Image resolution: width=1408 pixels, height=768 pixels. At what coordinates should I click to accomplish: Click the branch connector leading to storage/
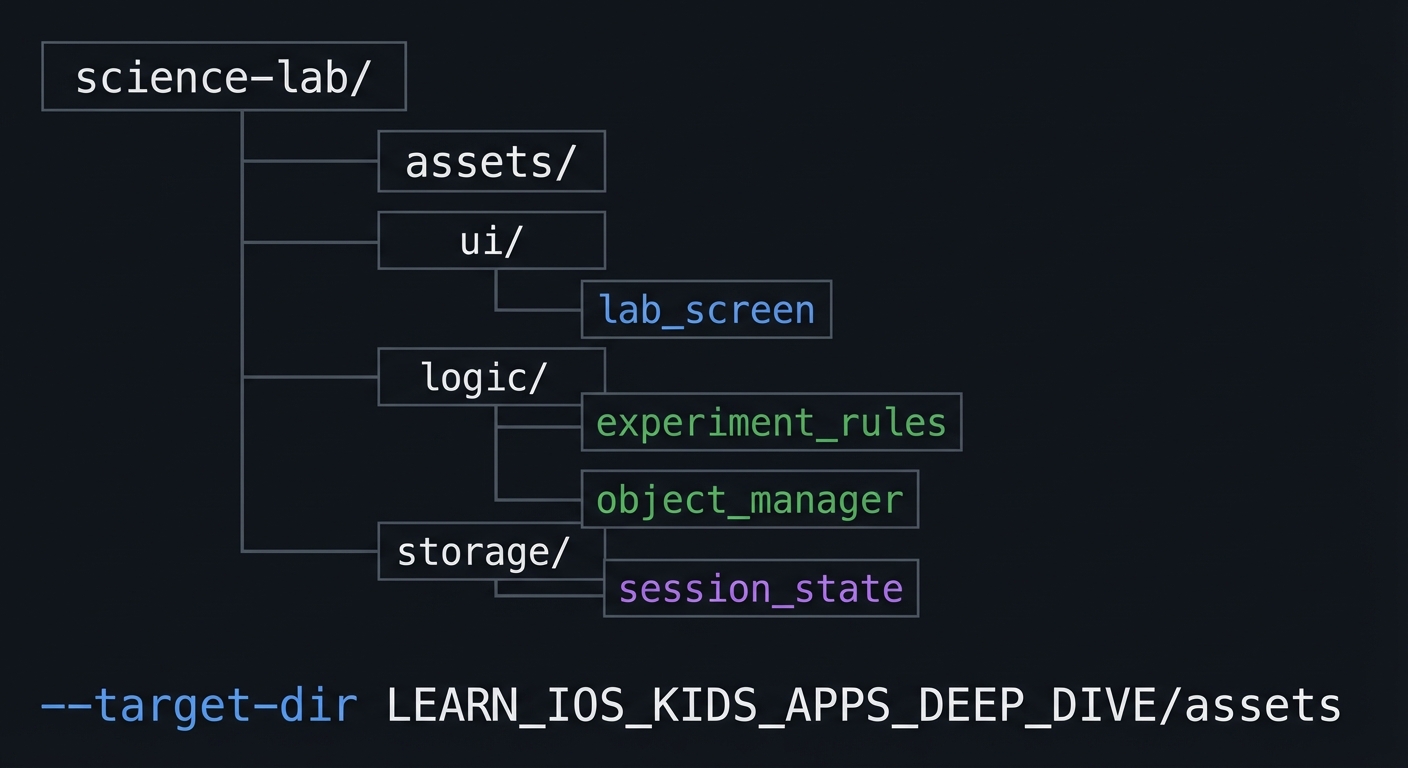click(x=310, y=551)
